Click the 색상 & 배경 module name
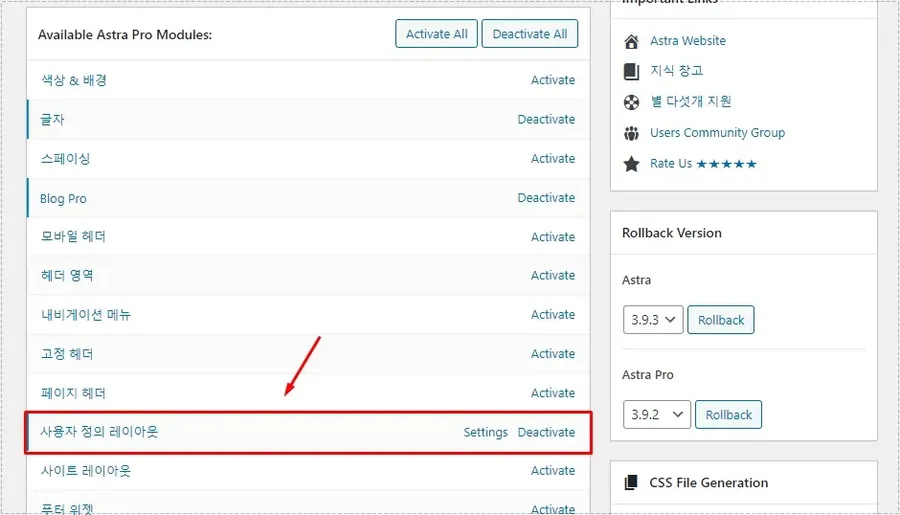900x515 pixels. 73,80
